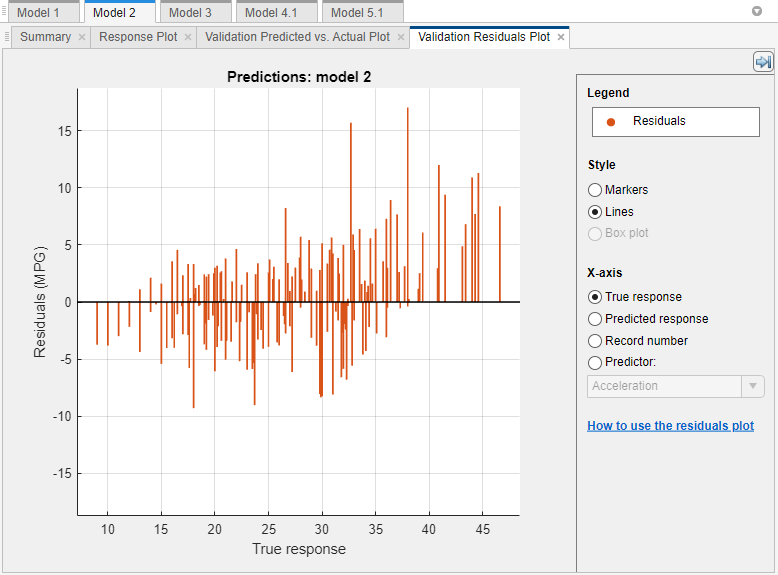Click the tab group drag handle
Viewport: 778px width, 575px height.
pyautogui.click(x=7, y=37)
